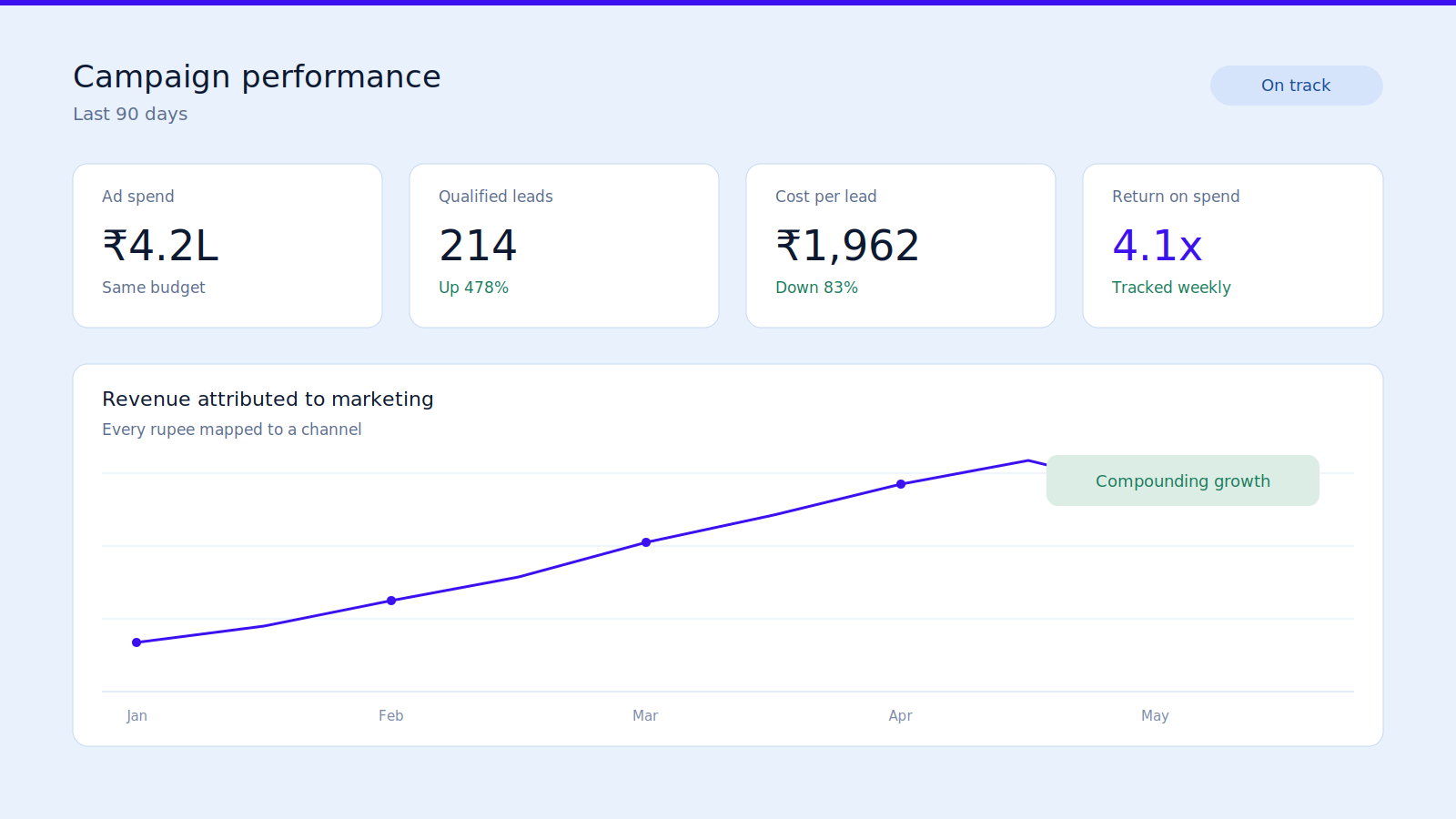The image size is (1456, 819).
Task: Click the Same budget note
Action: 154,288
